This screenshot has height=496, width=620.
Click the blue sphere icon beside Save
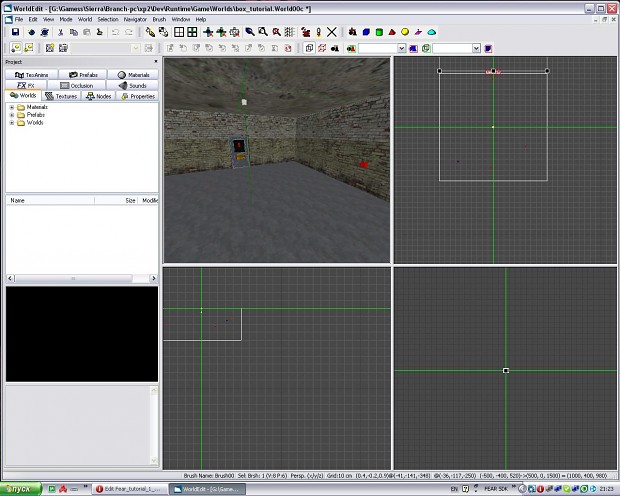(x=31, y=32)
